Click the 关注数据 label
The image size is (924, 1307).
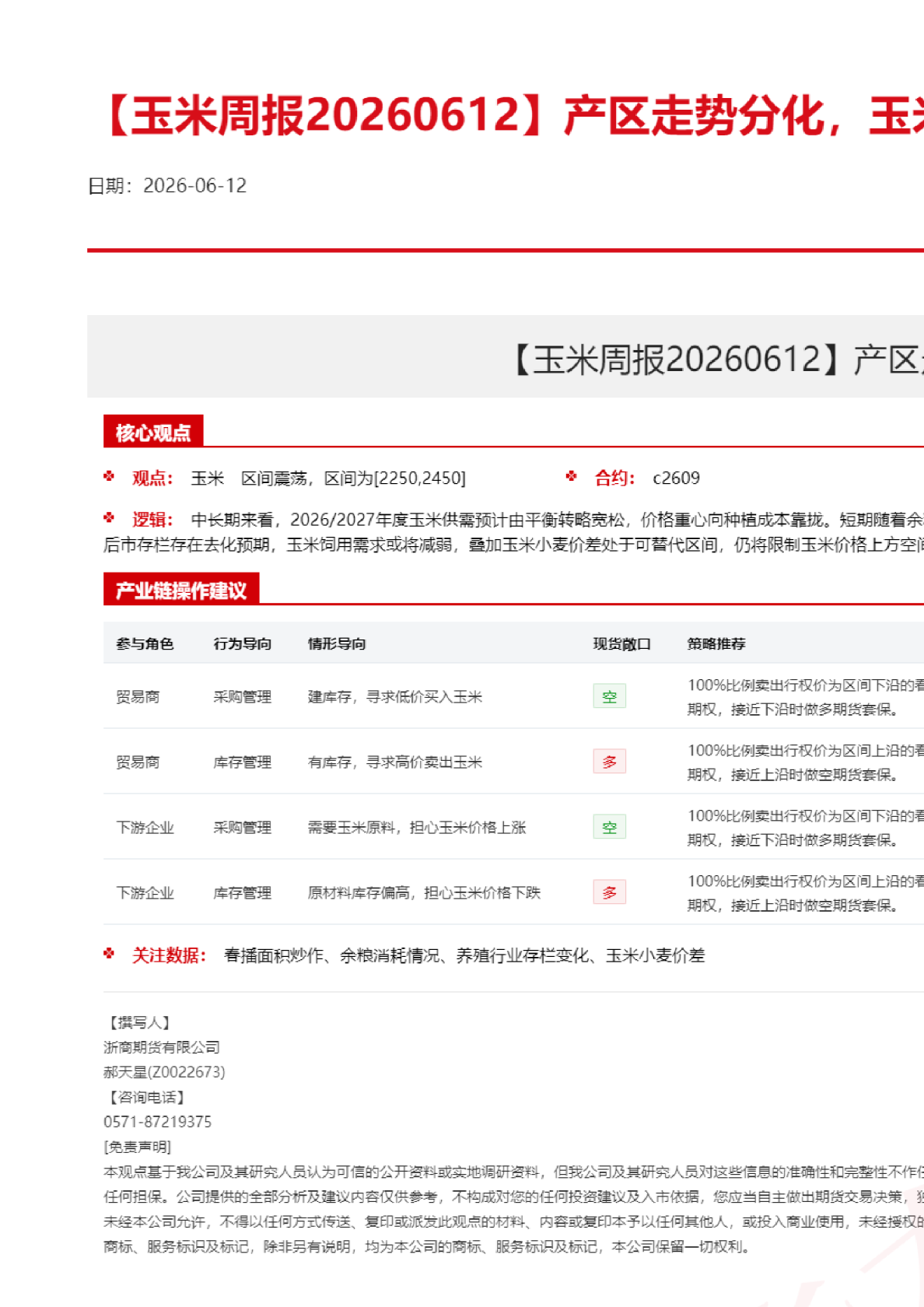point(169,955)
